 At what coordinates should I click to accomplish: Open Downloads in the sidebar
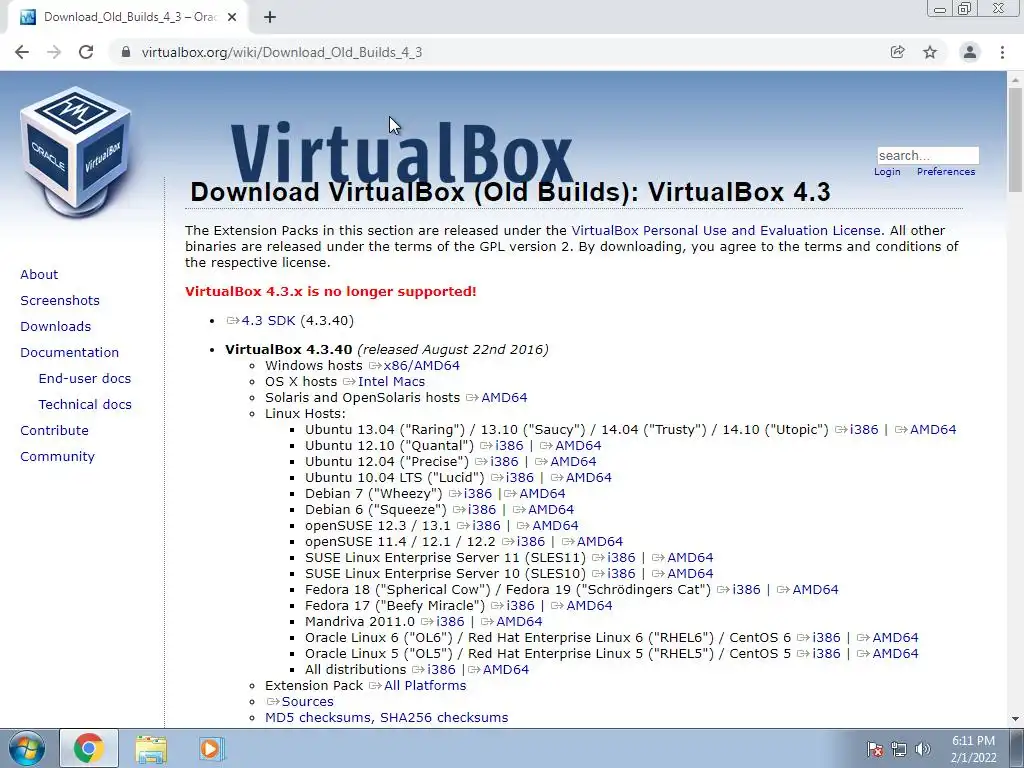point(56,327)
